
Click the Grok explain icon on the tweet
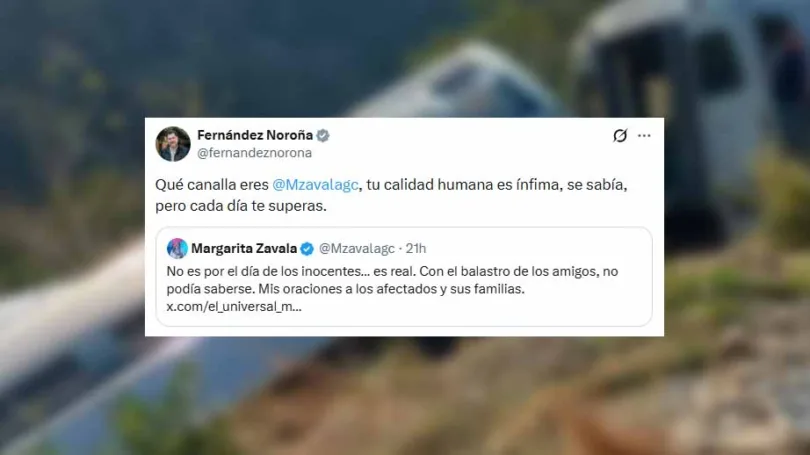[x=620, y=135]
